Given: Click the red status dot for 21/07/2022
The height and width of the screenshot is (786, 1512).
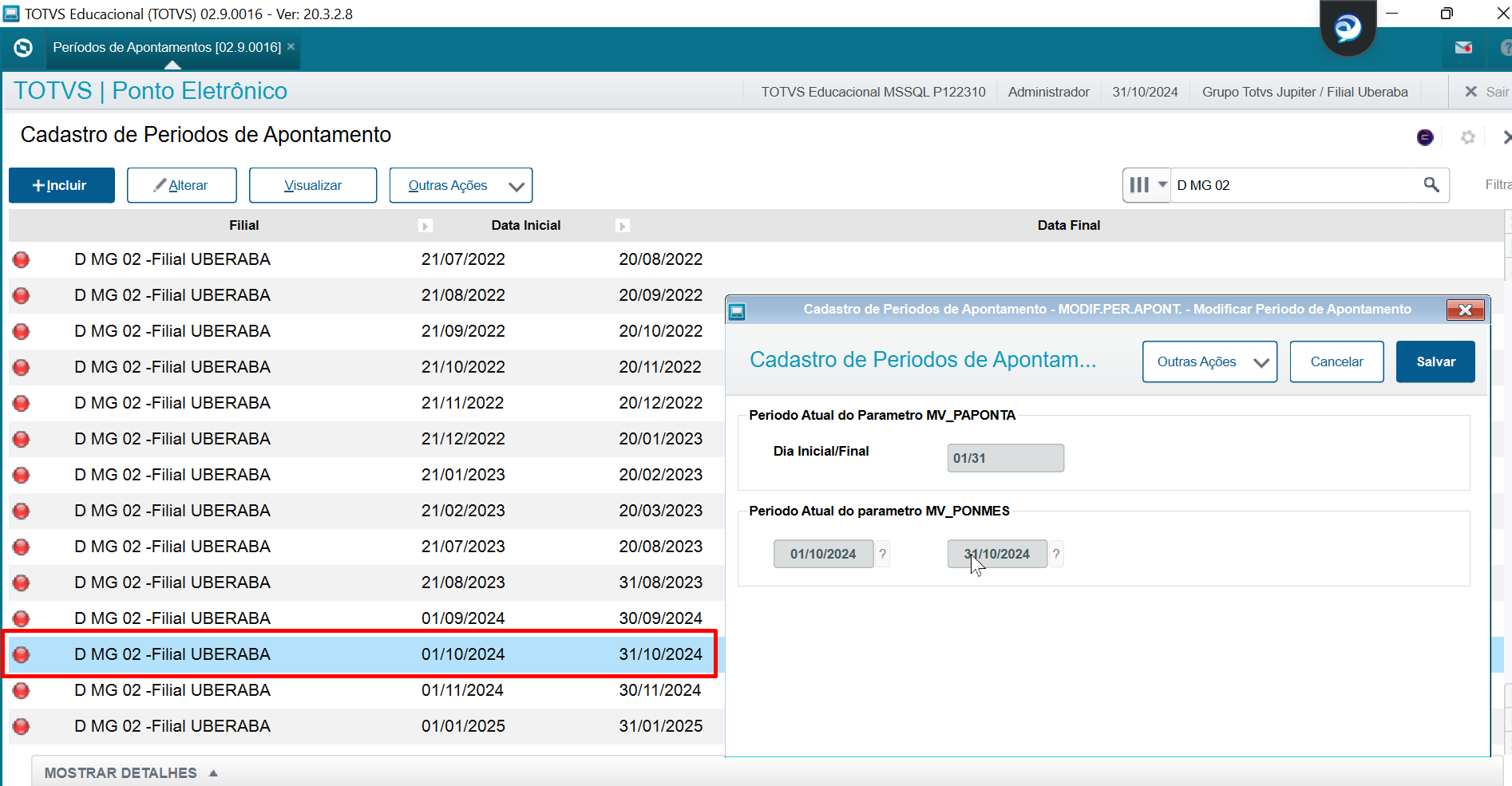Looking at the screenshot, I should [22, 259].
